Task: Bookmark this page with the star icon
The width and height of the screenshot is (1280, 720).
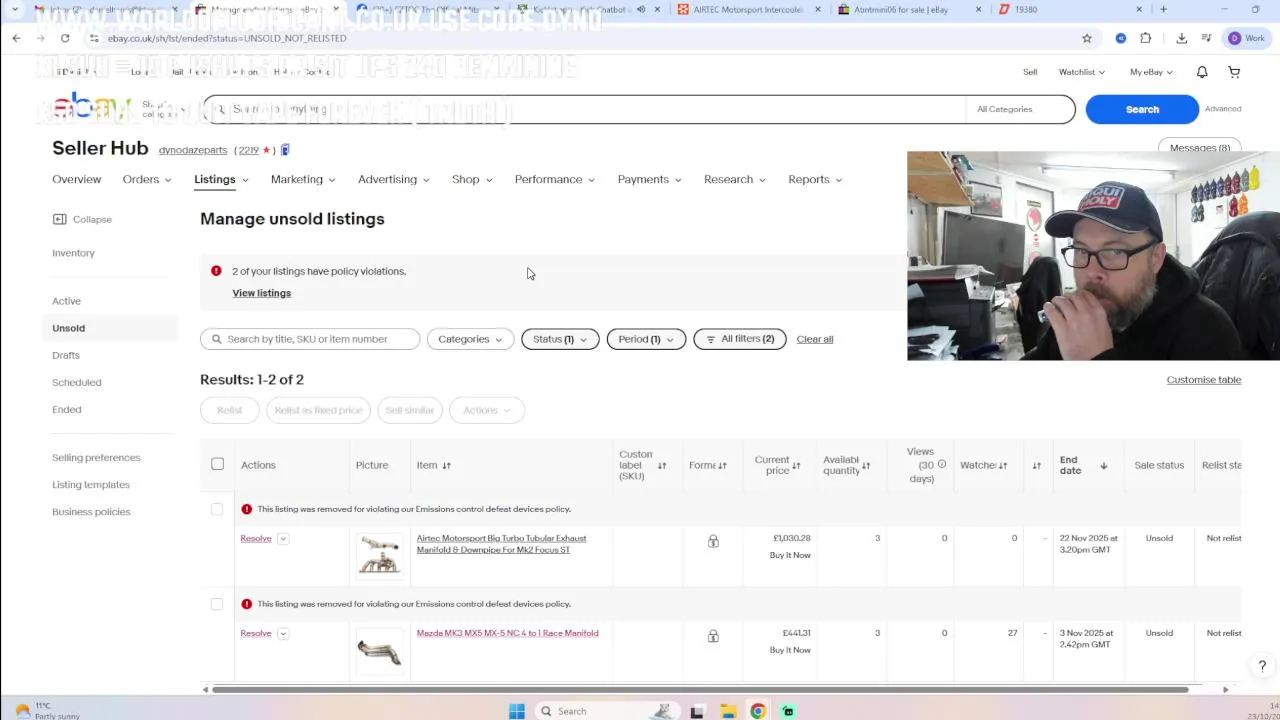Action: tap(1087, 38)
